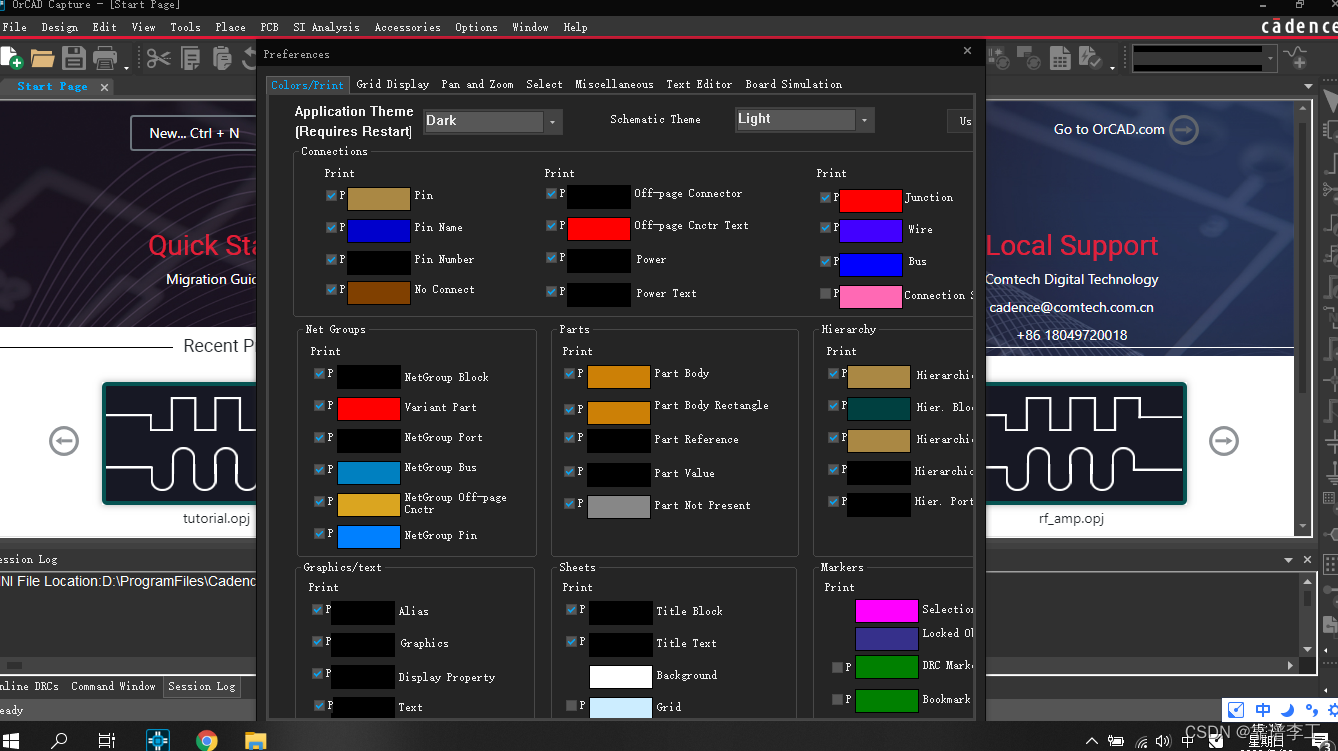
Task: Open the Accessories menu
Action: point(408,27)
